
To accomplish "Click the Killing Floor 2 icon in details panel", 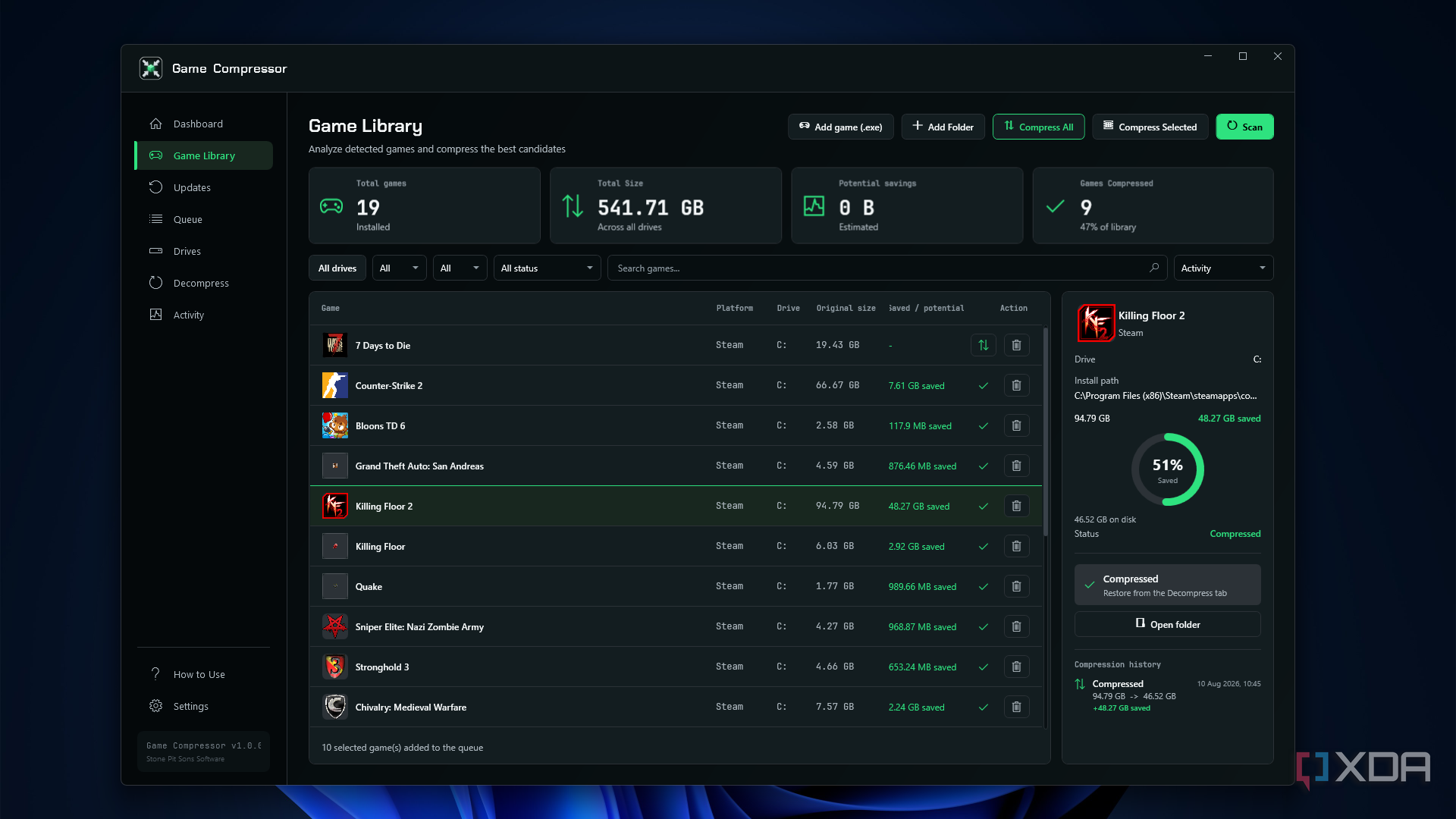I will point(1095,322).
